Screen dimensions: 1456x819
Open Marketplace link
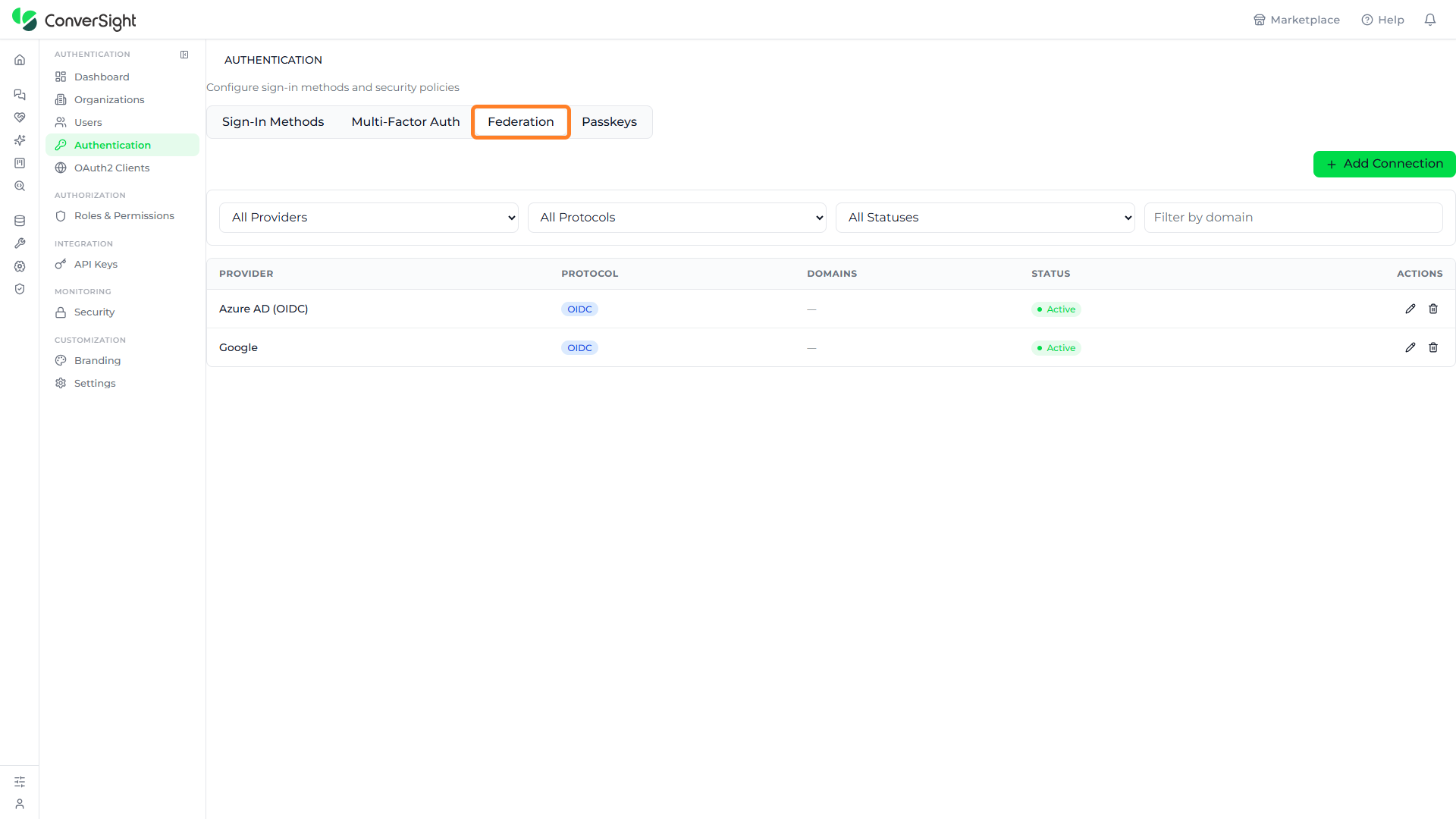(1297, 20)
